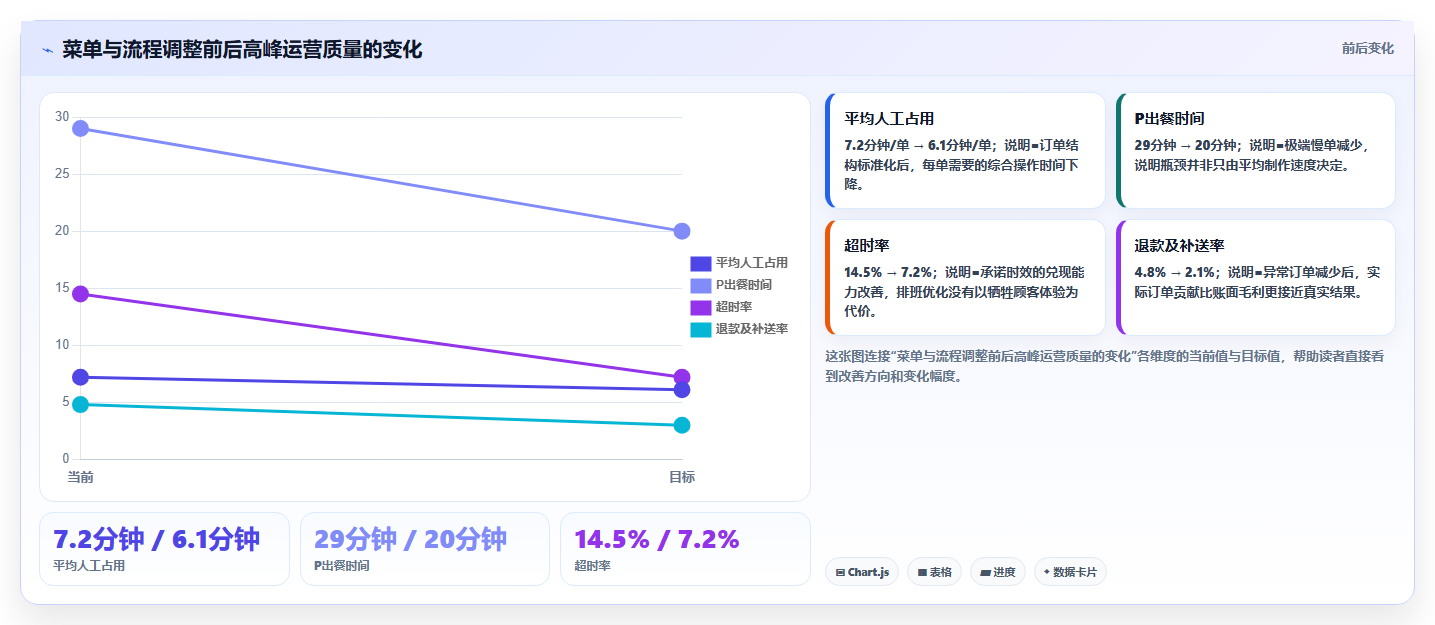The height and width of the screenshot is (625, 1435).
Task: Click the P出餐时间 point at 当前
Action: coord(80,128)
